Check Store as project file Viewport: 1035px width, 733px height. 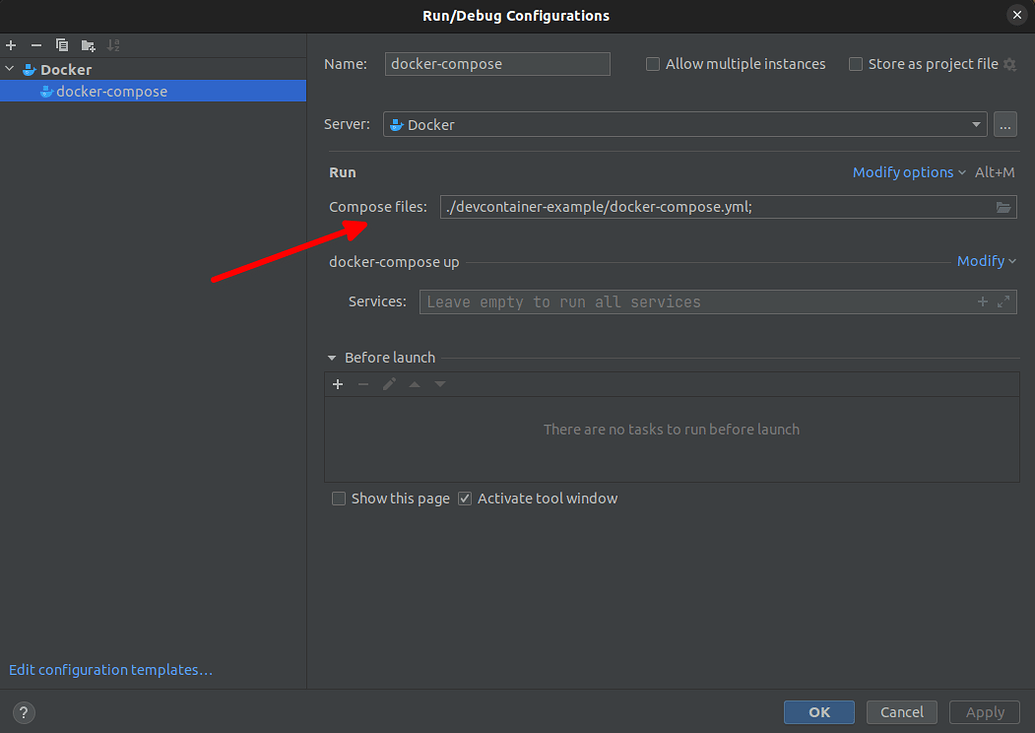click(x=855, y=64)
